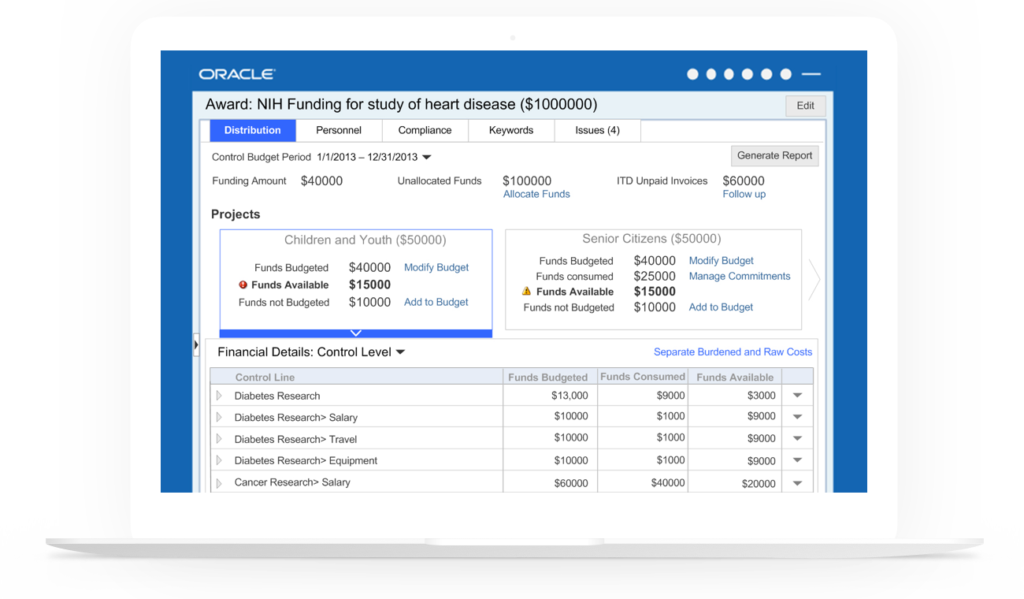The image size is (1024, 599).
Task: Open the Control Budget Period dropdown
Action: pyautogui.click(x=426, y=157)
